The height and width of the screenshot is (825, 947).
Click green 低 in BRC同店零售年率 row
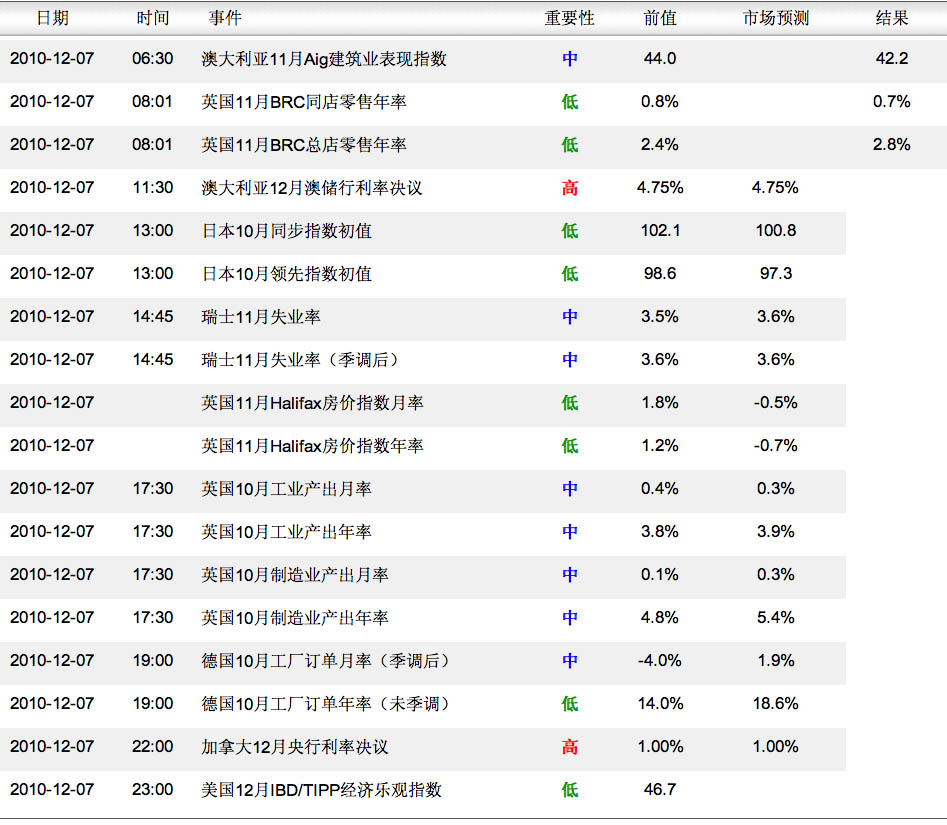570,101
